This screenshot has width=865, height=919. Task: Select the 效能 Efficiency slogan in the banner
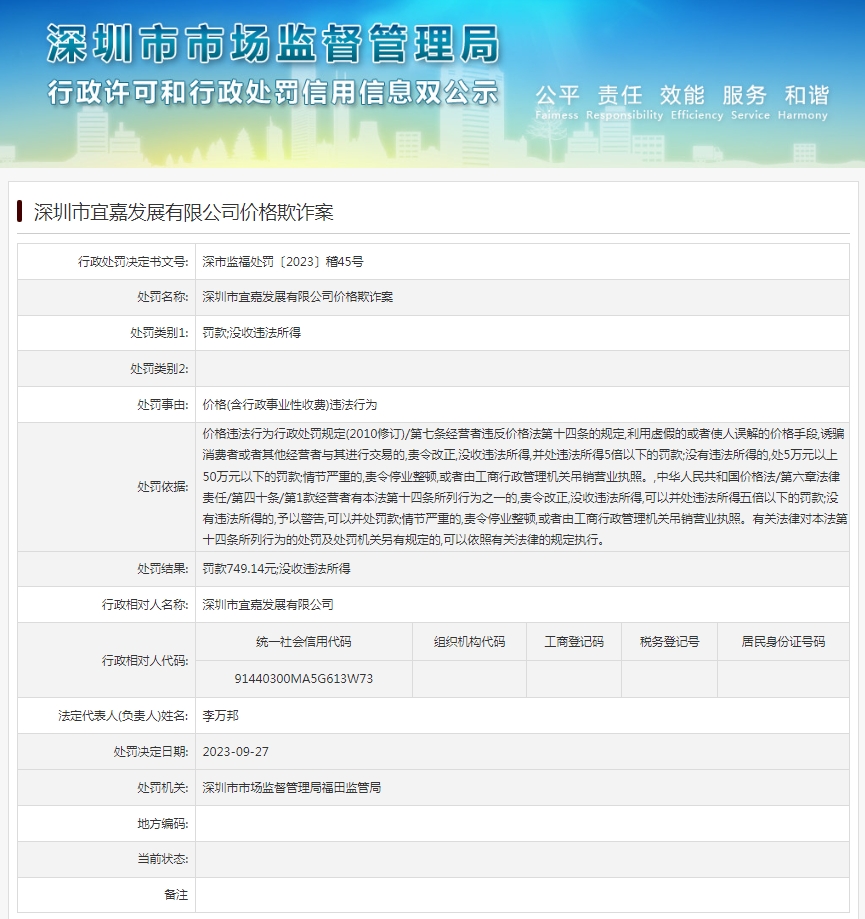tap(697, 102)
